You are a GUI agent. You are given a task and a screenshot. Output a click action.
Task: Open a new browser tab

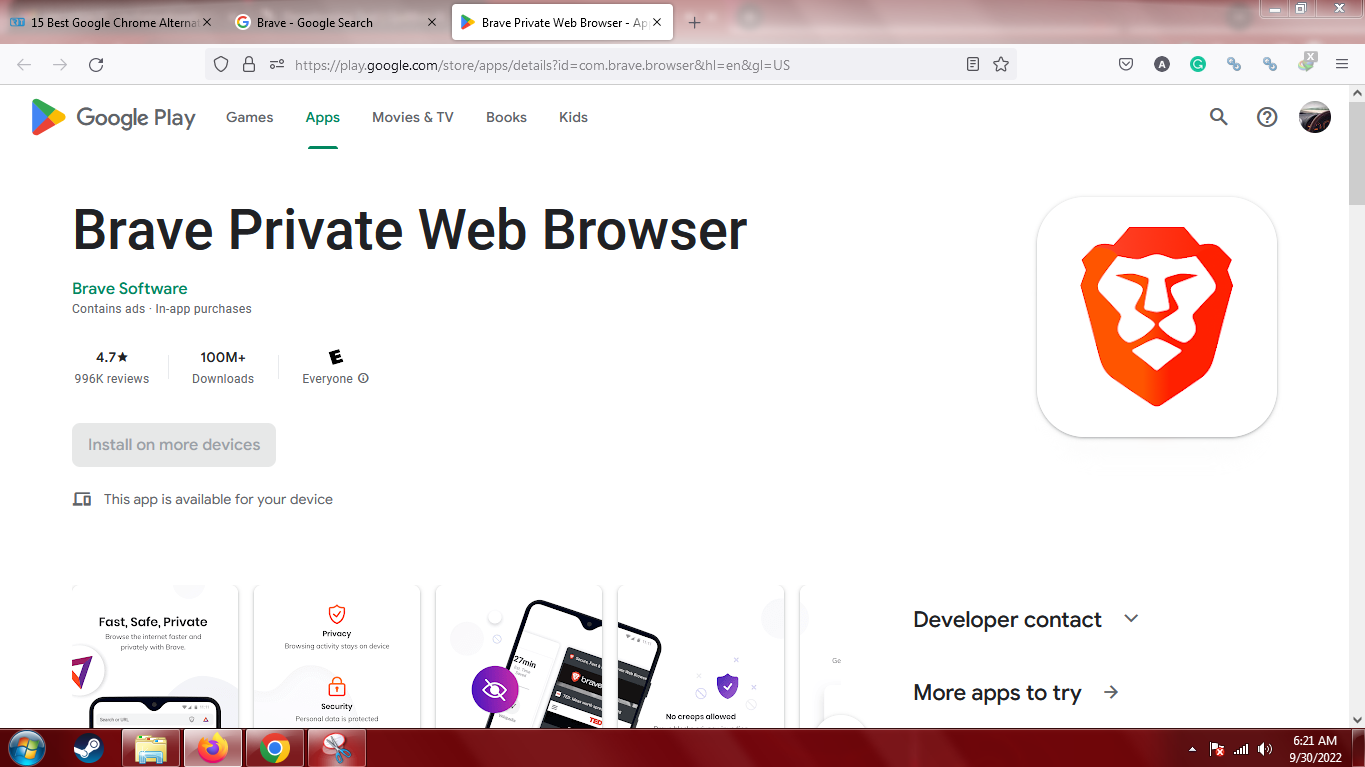(x=695, y=22)
